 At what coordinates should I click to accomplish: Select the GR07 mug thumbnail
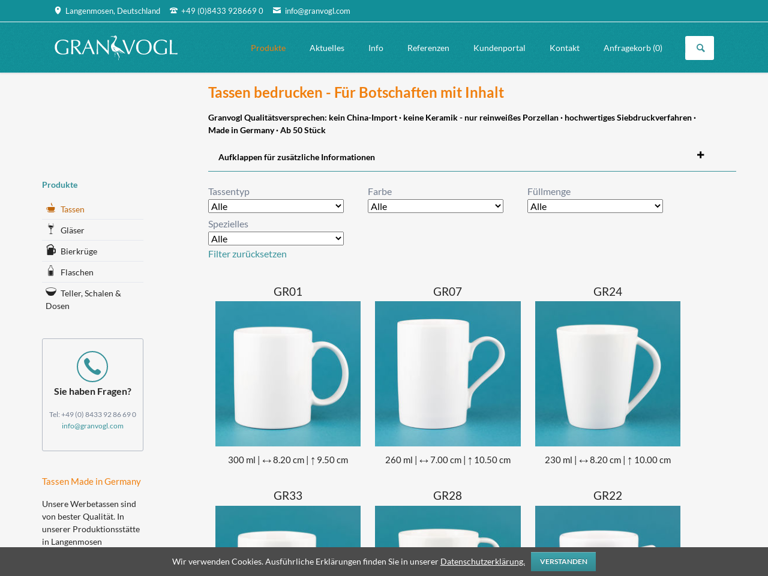[447, 374]
